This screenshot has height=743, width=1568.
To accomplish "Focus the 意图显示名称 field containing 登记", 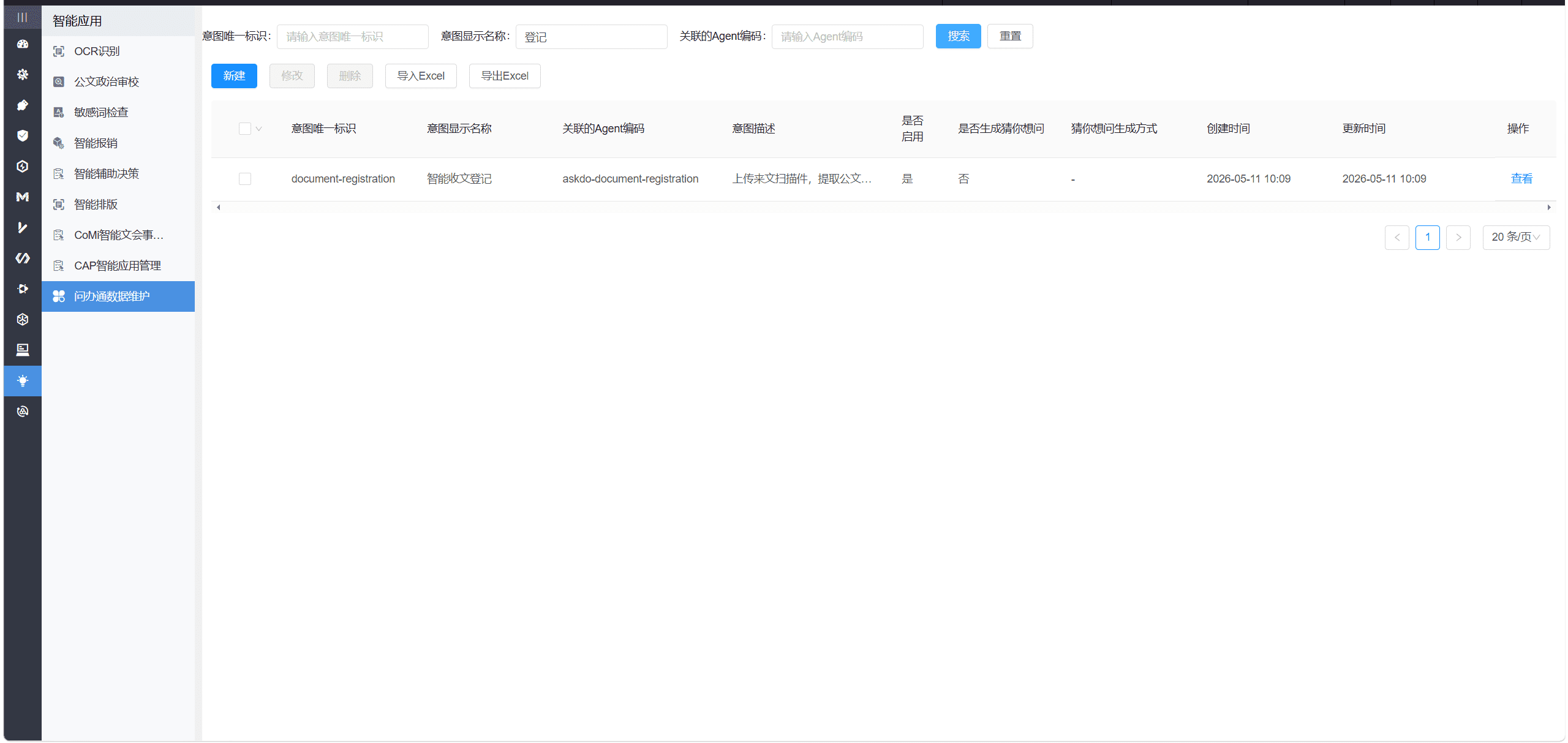I will (x=592, y=37).
